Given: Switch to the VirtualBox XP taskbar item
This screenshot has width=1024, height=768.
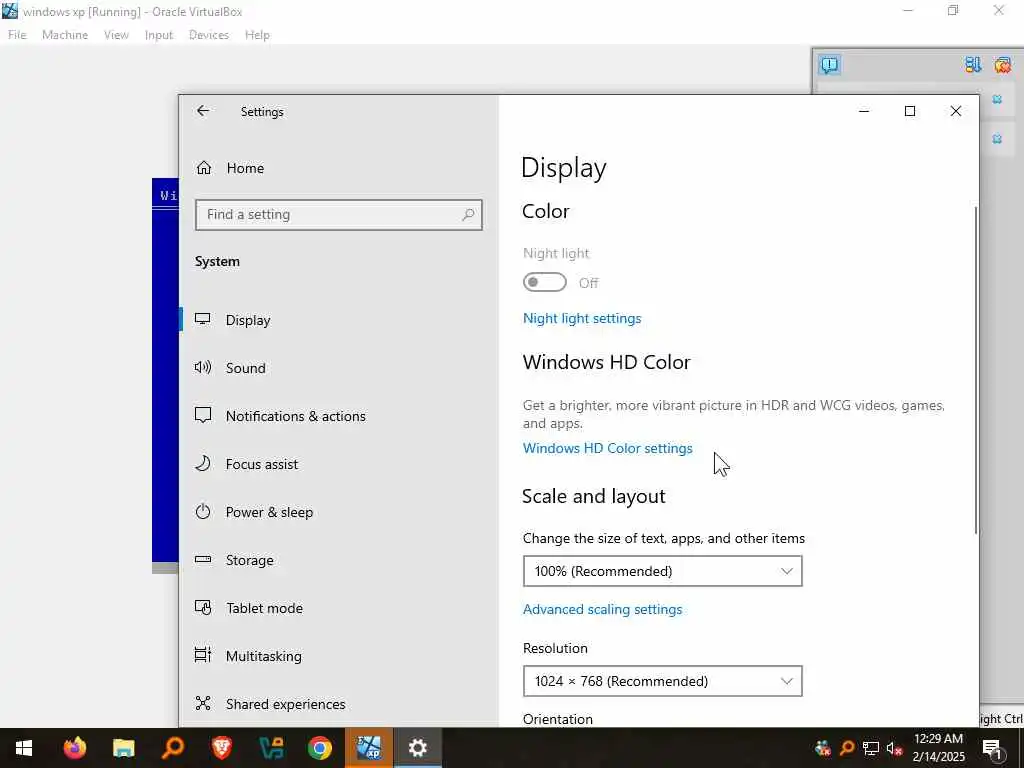Looking at the screenshot, I should 369,748.
